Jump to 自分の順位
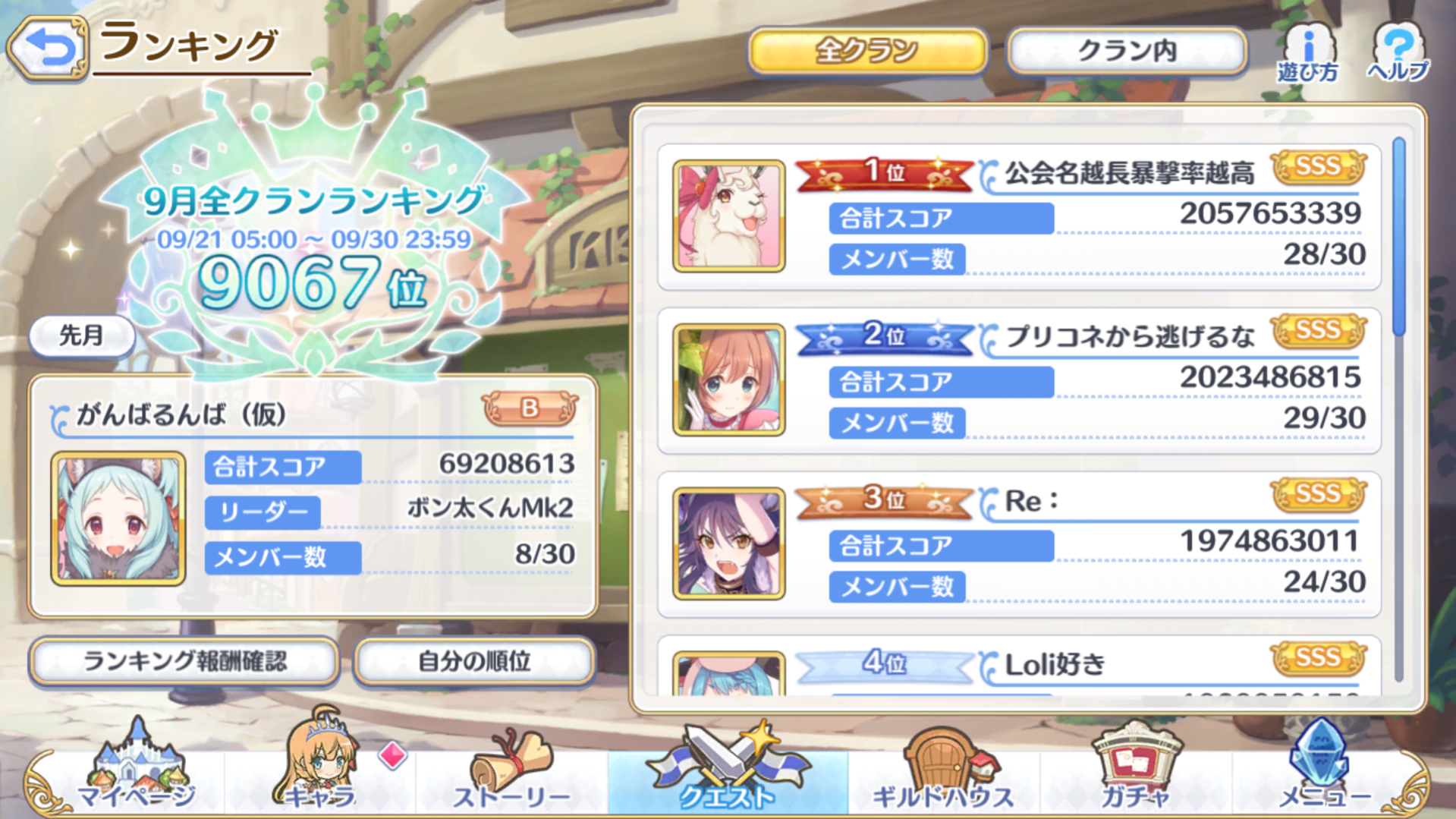 coord(474,661)
